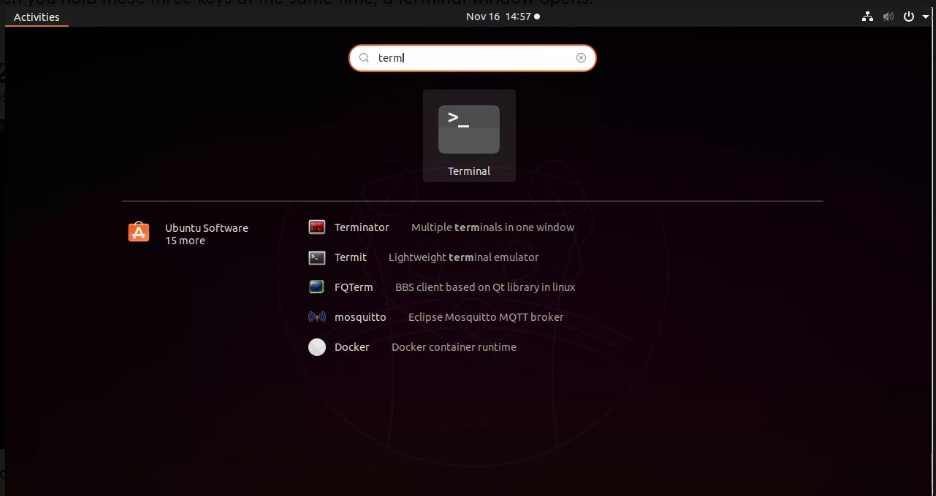Focus the search field containing "term"

tap(472, 58)
